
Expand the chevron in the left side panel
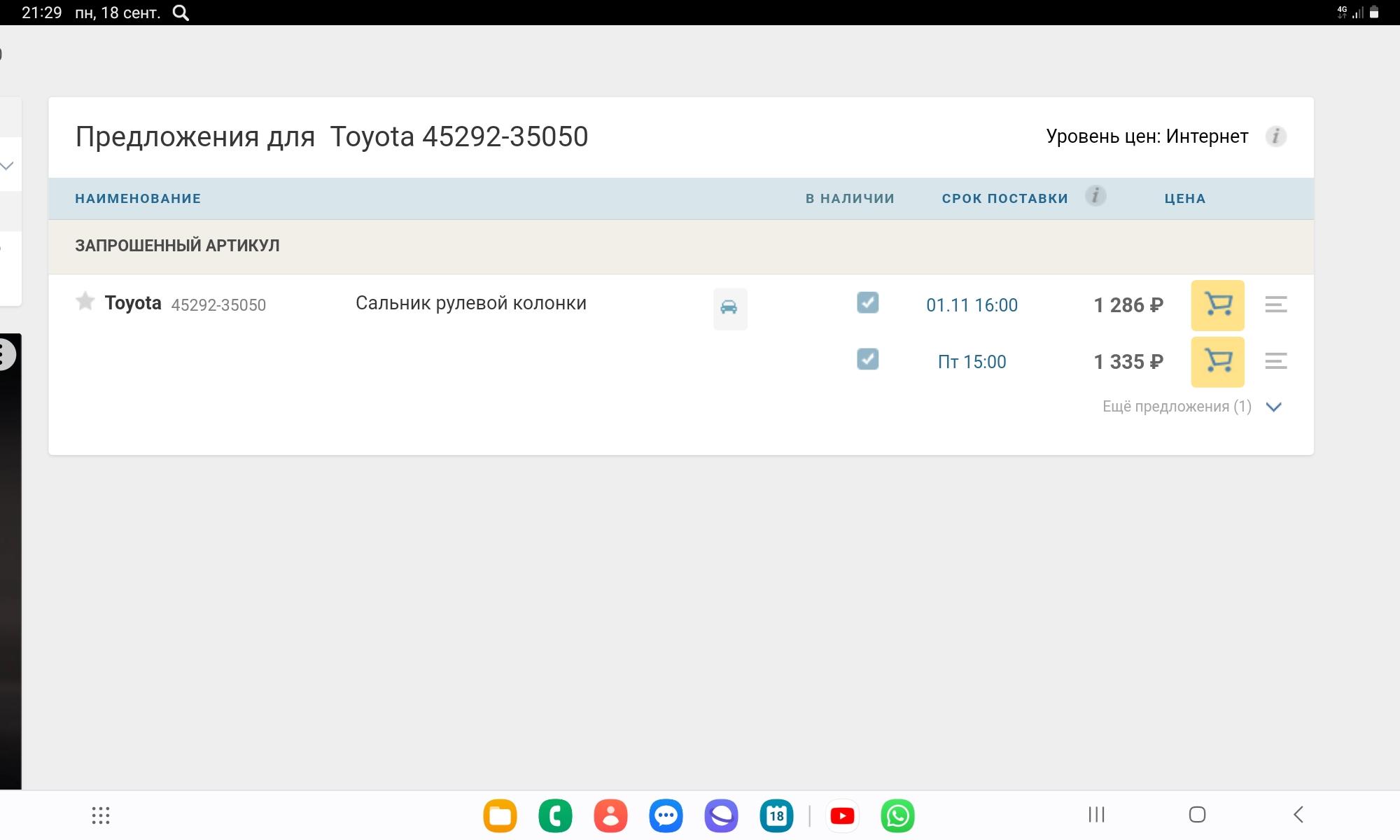click(x=7, y=166)
